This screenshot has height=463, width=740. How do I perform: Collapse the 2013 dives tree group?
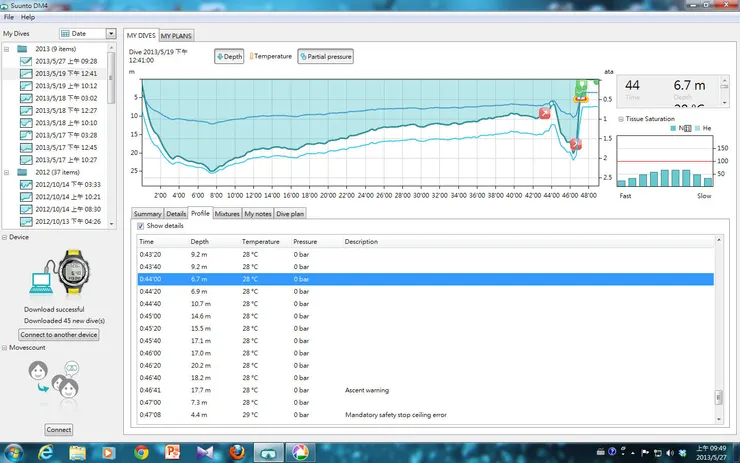[x=7, y=49]
